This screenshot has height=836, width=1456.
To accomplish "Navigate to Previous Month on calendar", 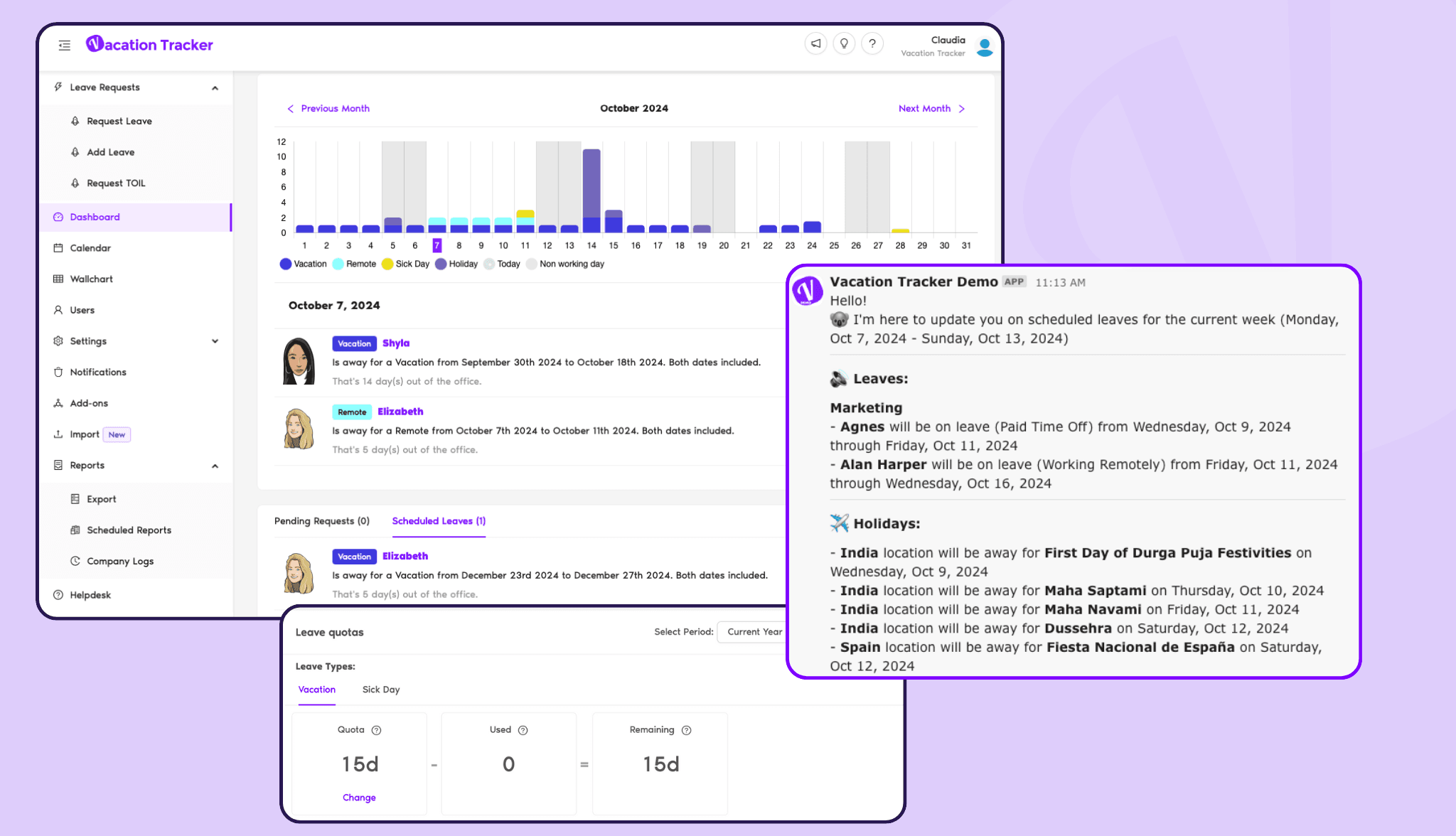I will (x=327, y=108).
